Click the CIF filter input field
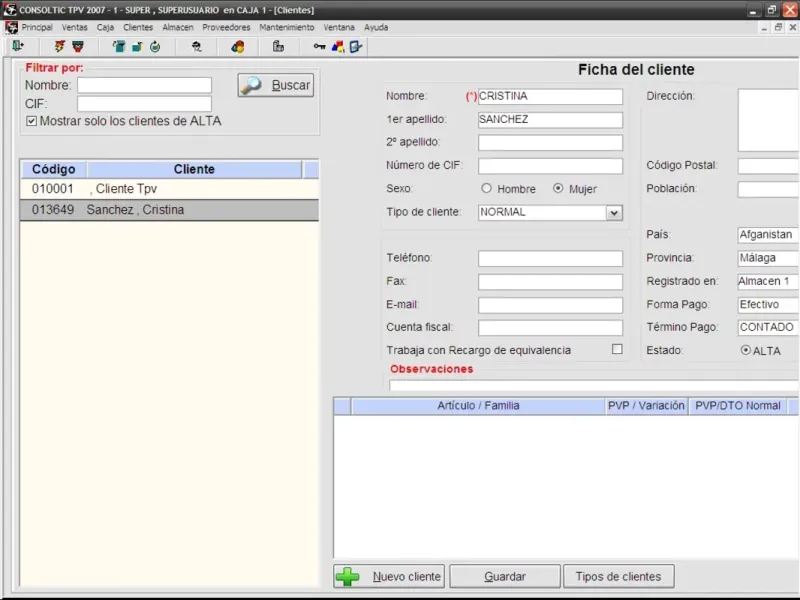This screenshot has width=800, height=600. click(x=144, y=104)
